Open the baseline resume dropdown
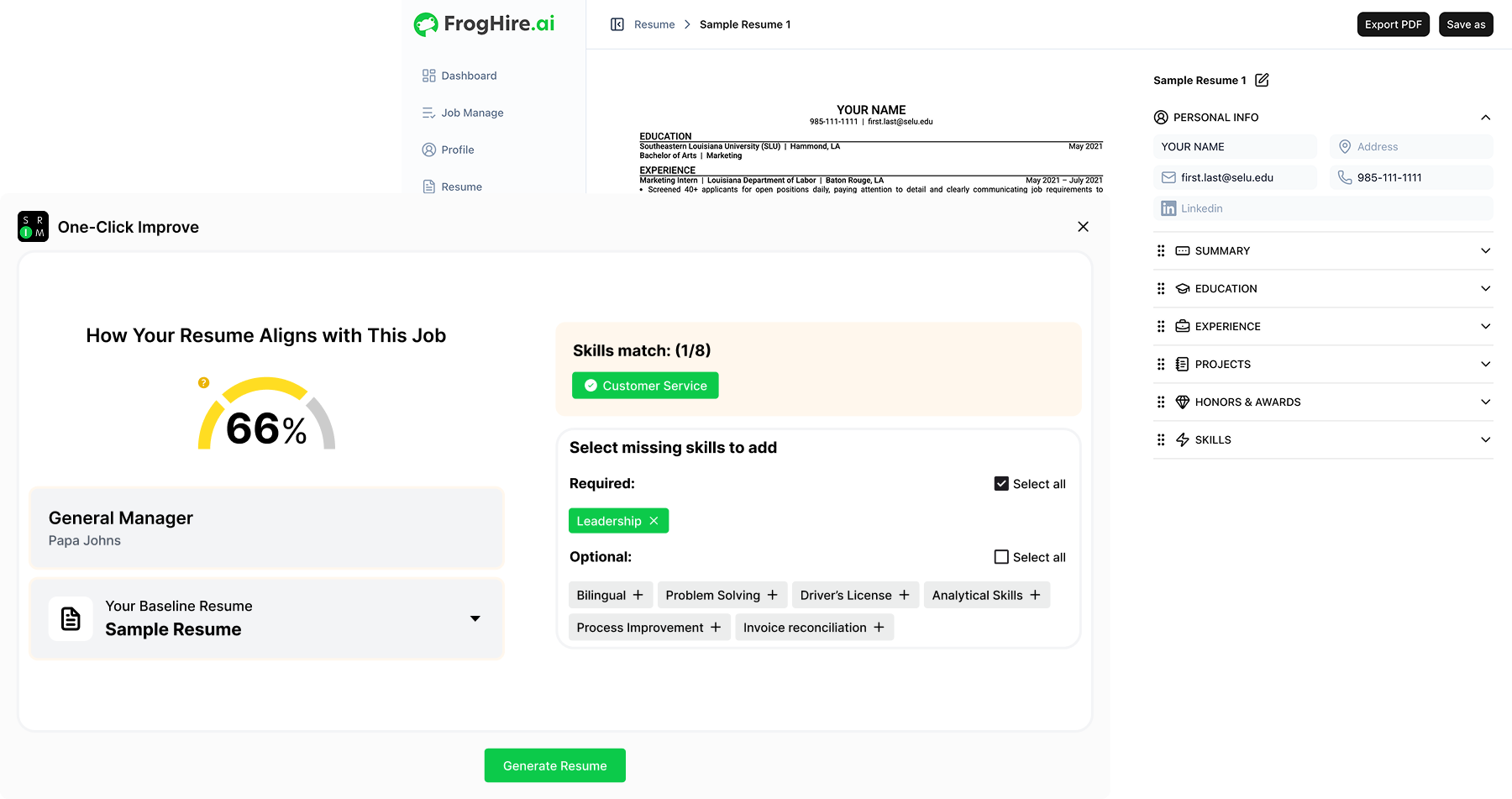This screenshot has width=1512, height=799. coord(475,618)
